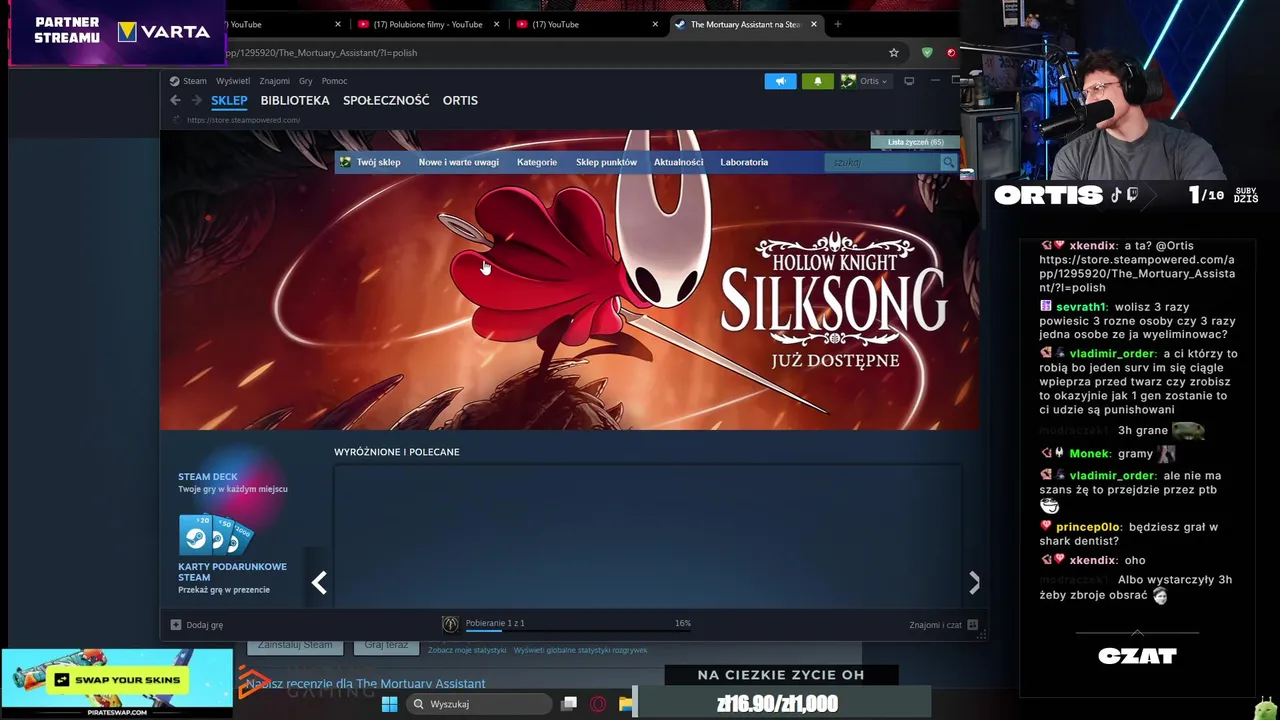Open Task View on the taskbar
Screen dimensions: 1280x720
569,704
